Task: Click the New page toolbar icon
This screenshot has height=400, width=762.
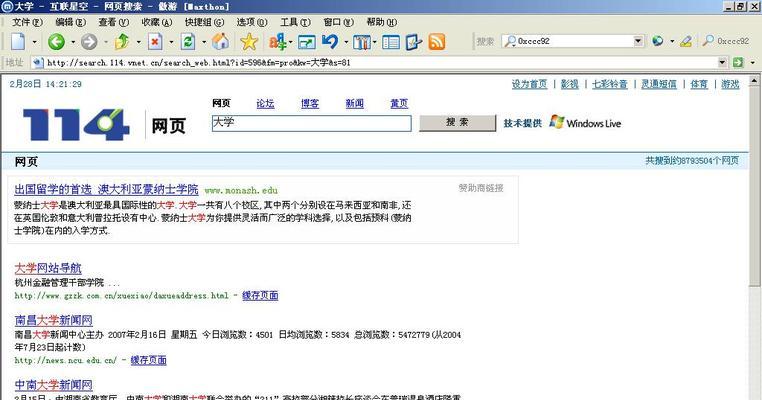Action: pyautogui.click(x=18, y=42)
